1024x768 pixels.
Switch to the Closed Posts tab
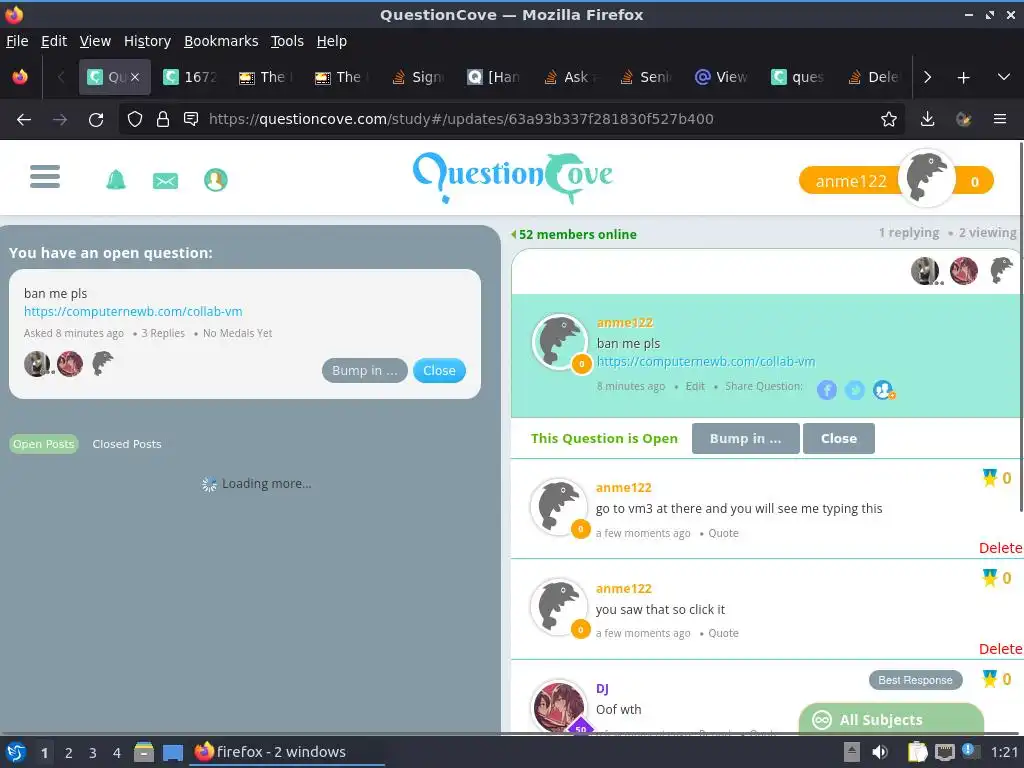127,444
